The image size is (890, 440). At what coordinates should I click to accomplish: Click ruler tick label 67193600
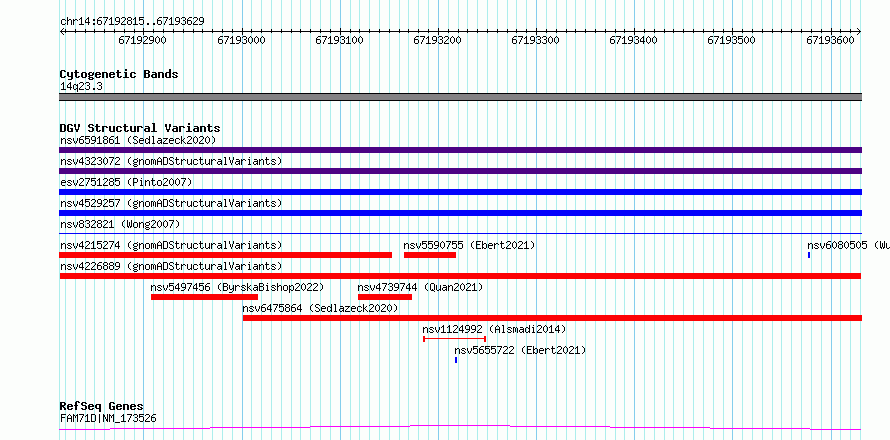pos(830,40)
